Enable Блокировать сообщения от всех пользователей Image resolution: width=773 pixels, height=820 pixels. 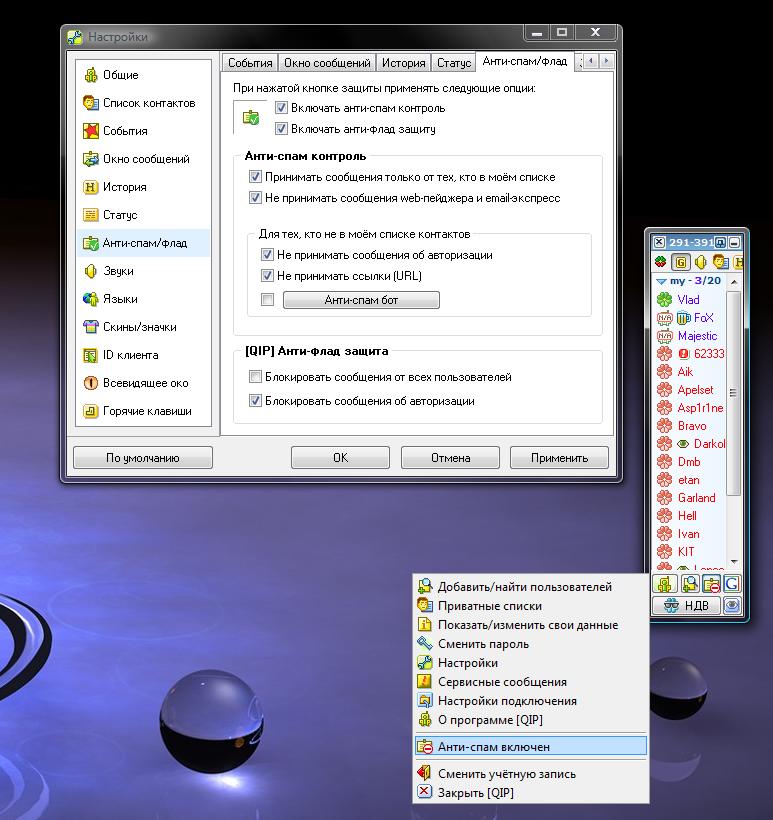tap(255, 377)
